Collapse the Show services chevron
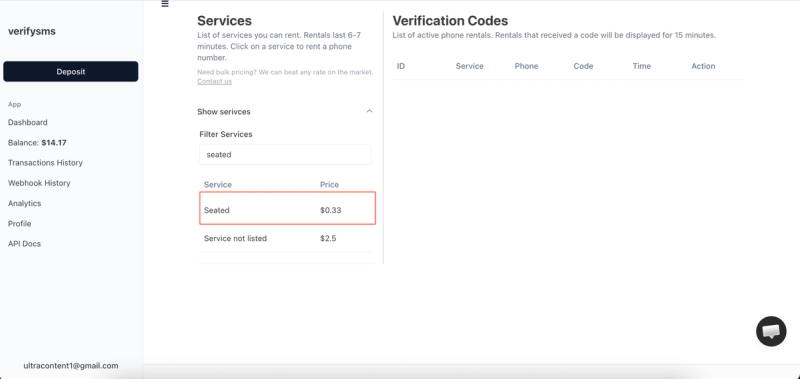Screen dimensions: 800x379 tap(369, 111)
